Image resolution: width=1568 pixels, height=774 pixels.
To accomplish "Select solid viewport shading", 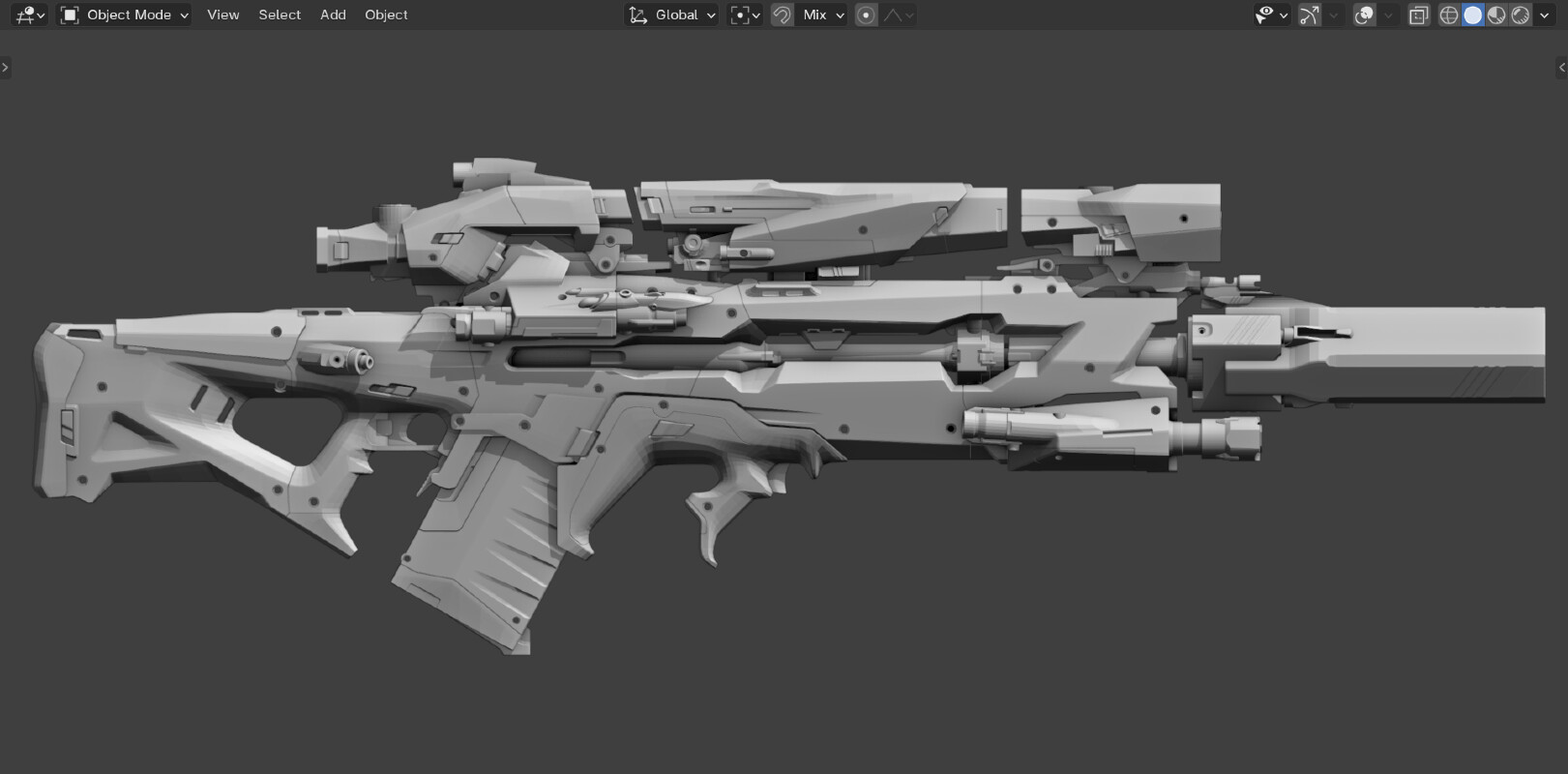I will coord(1472,15).
